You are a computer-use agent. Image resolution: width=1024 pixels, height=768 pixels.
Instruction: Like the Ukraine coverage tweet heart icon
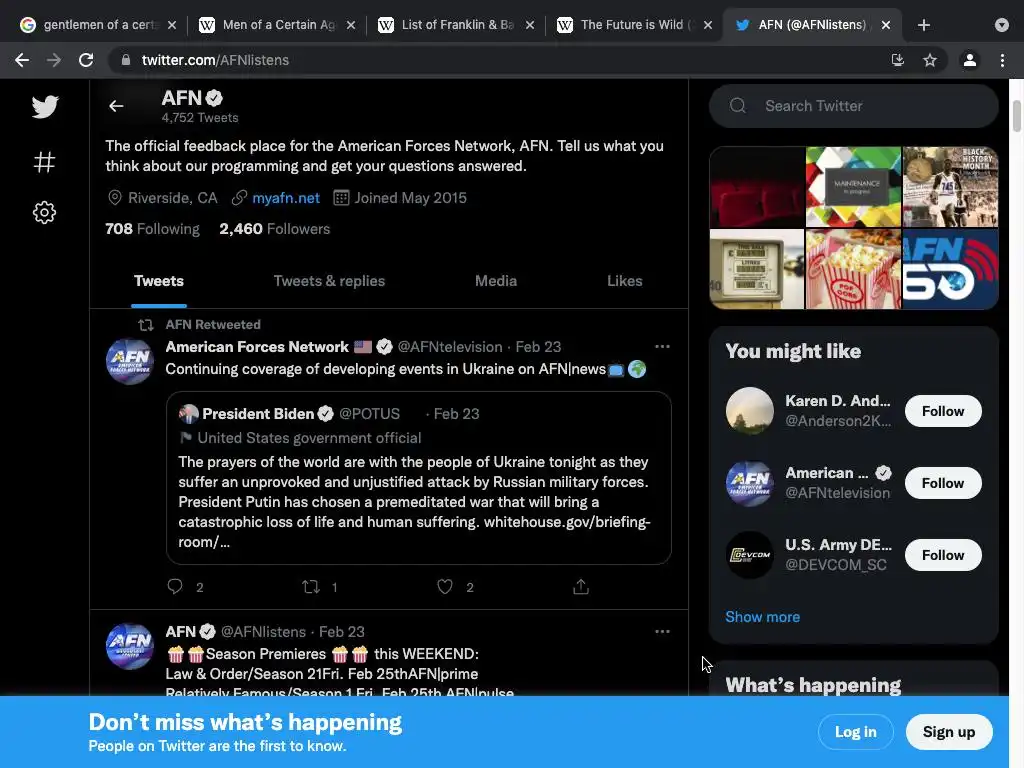pos(445,586)
